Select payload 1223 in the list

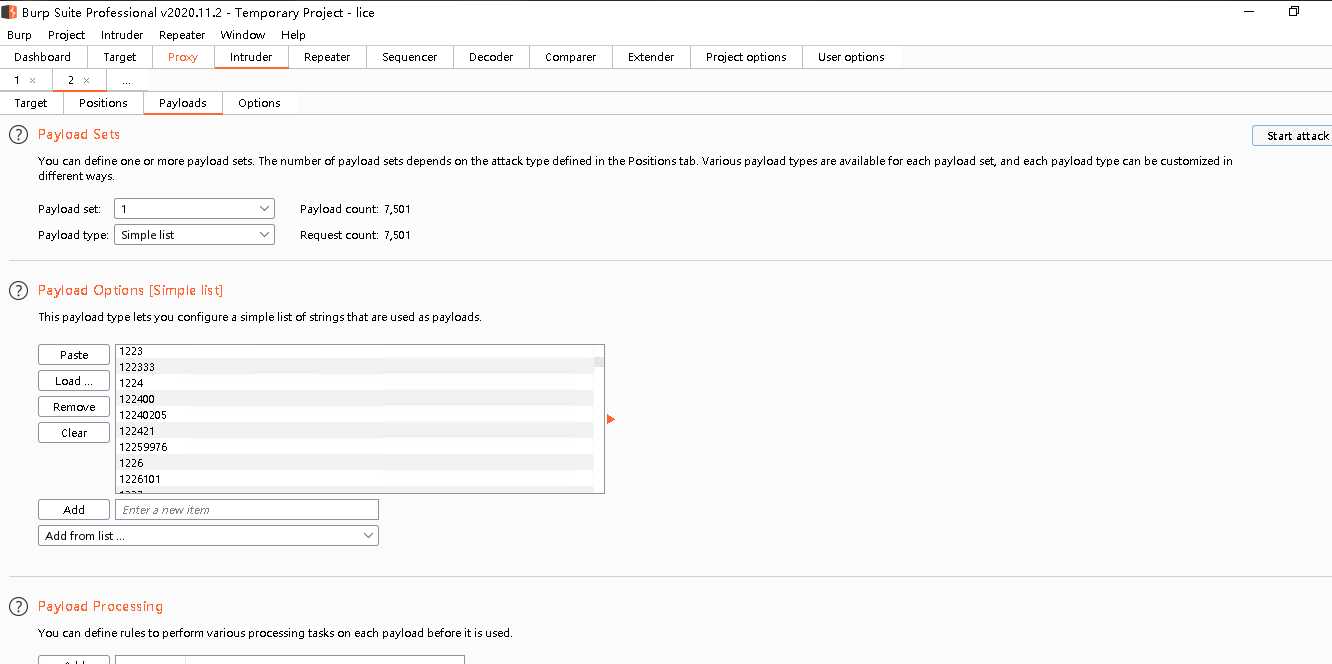(x=355, y=351)
